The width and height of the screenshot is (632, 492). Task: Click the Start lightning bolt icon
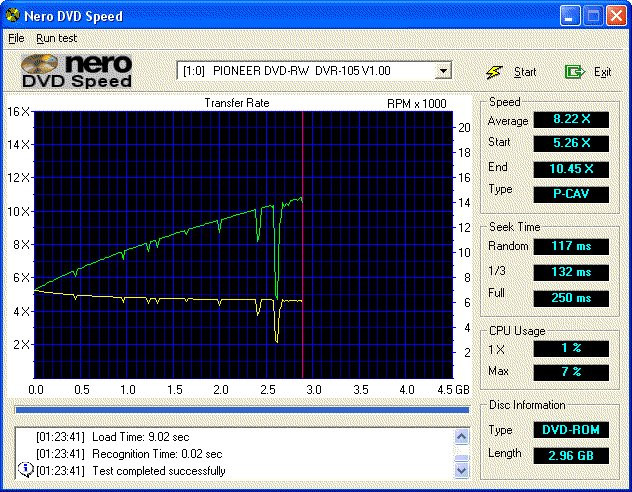(x=494, y=72)
